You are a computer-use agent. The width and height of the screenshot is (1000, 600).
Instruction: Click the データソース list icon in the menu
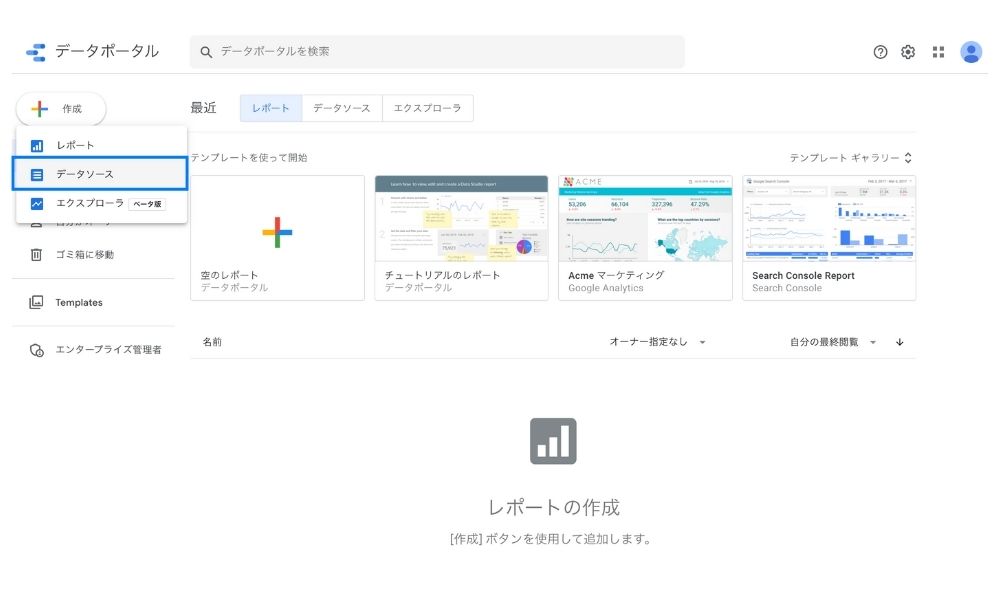point(37,175)
